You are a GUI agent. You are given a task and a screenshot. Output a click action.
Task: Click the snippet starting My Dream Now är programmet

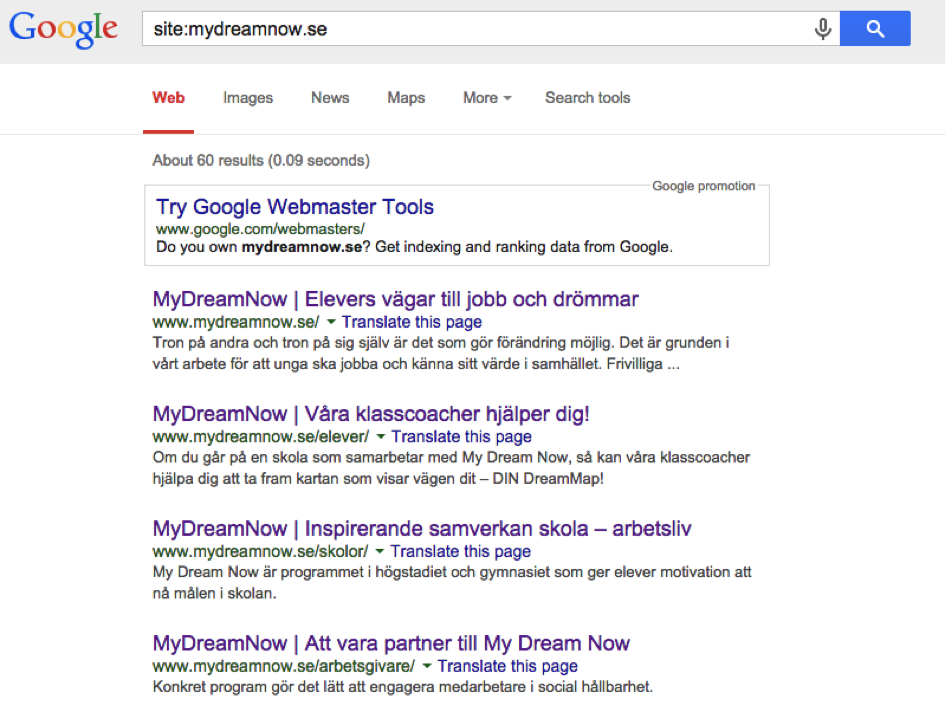(x=452, y=582)
